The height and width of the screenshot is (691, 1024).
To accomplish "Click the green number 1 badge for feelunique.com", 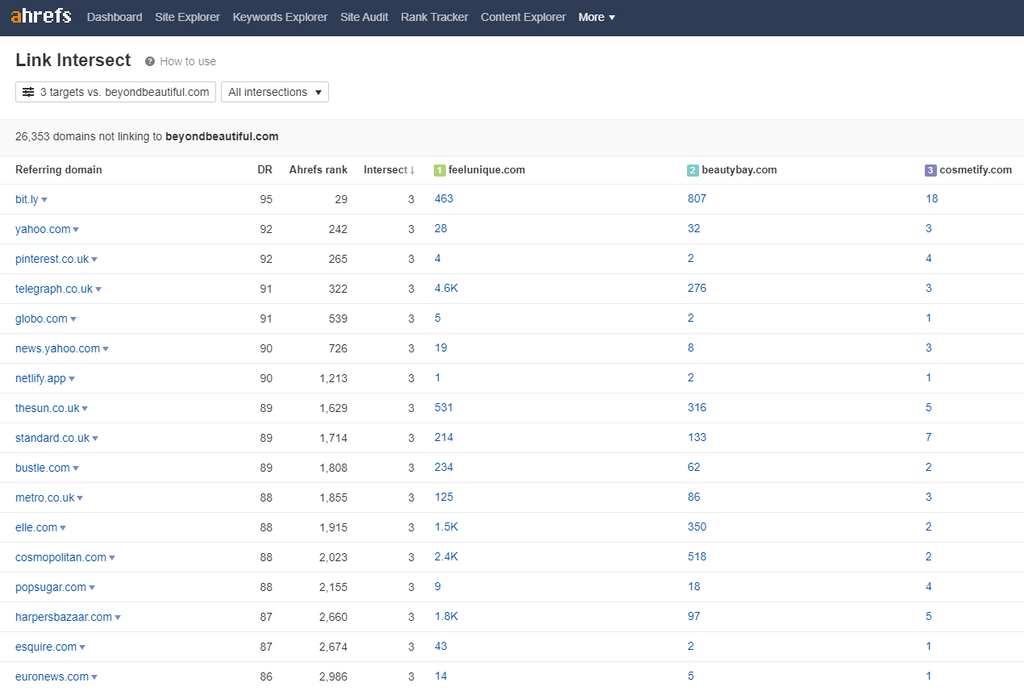I will tap(439, 171).
